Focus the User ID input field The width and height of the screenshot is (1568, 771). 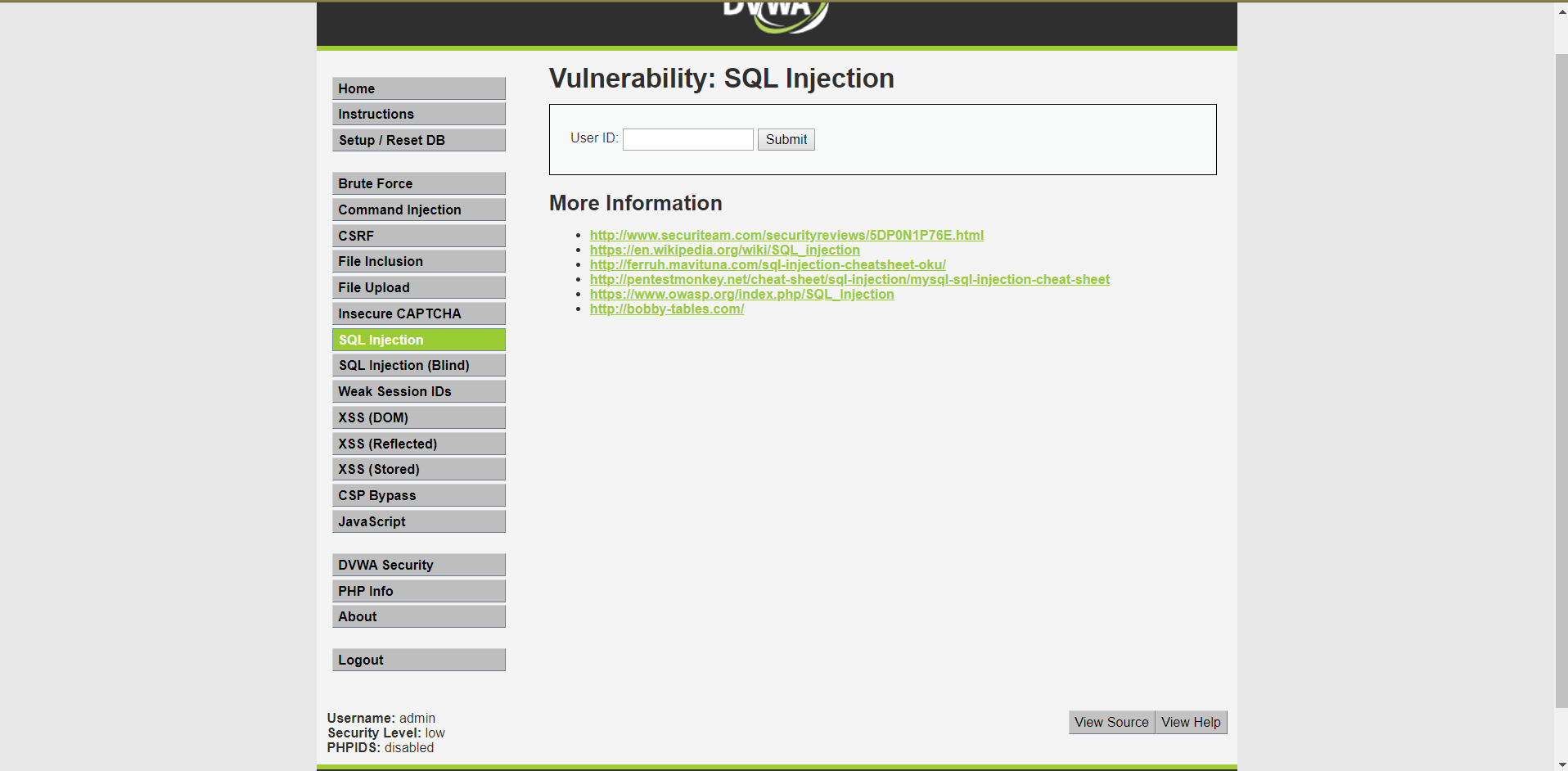pyautogui.click(x=688, y=139)
